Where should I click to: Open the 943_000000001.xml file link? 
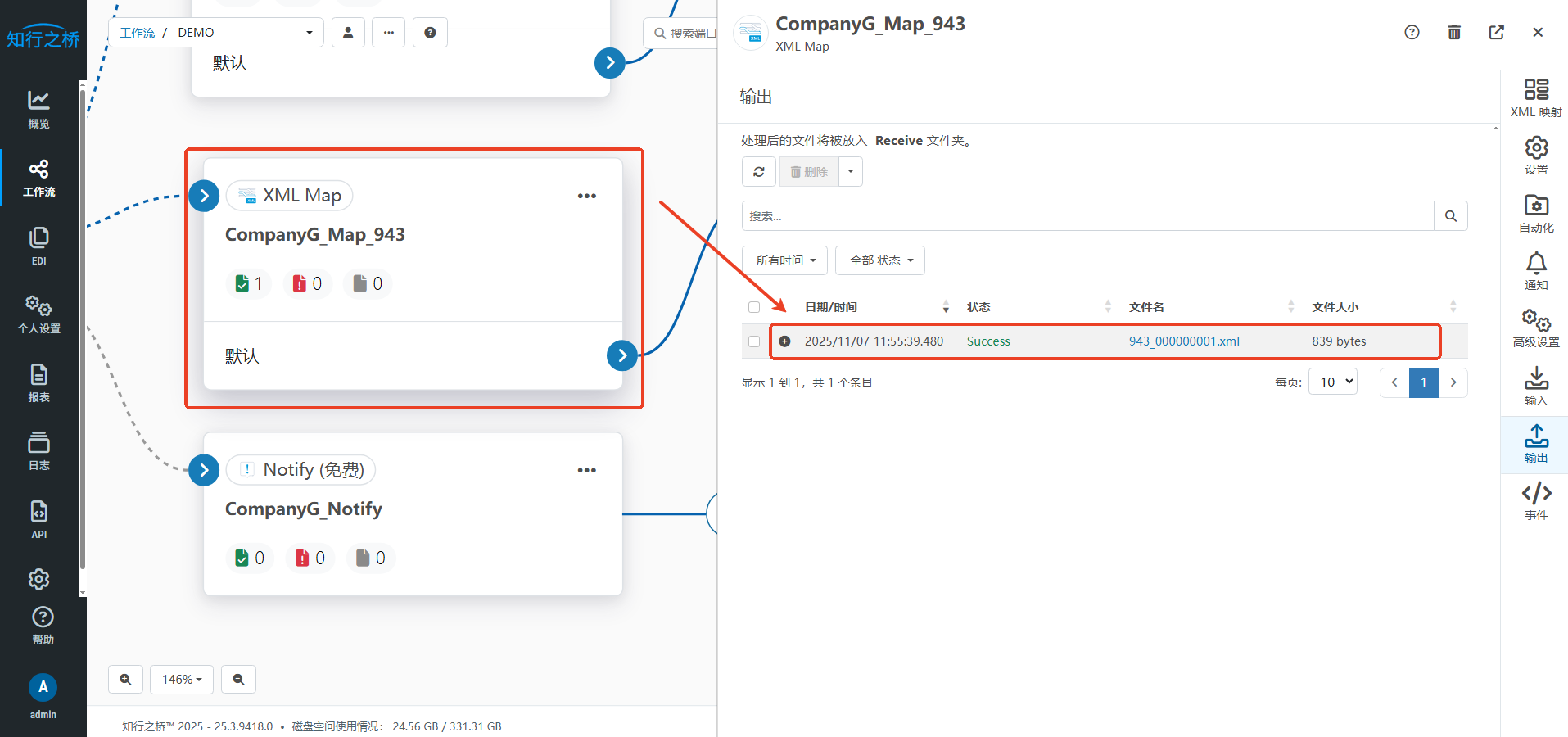click(1183, 341)
